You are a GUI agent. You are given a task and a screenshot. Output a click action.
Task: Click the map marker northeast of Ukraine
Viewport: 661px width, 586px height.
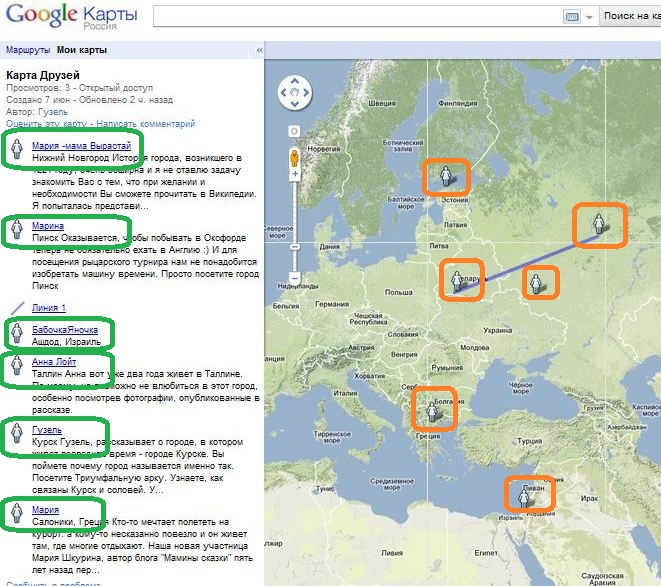(x=535, y=283)
